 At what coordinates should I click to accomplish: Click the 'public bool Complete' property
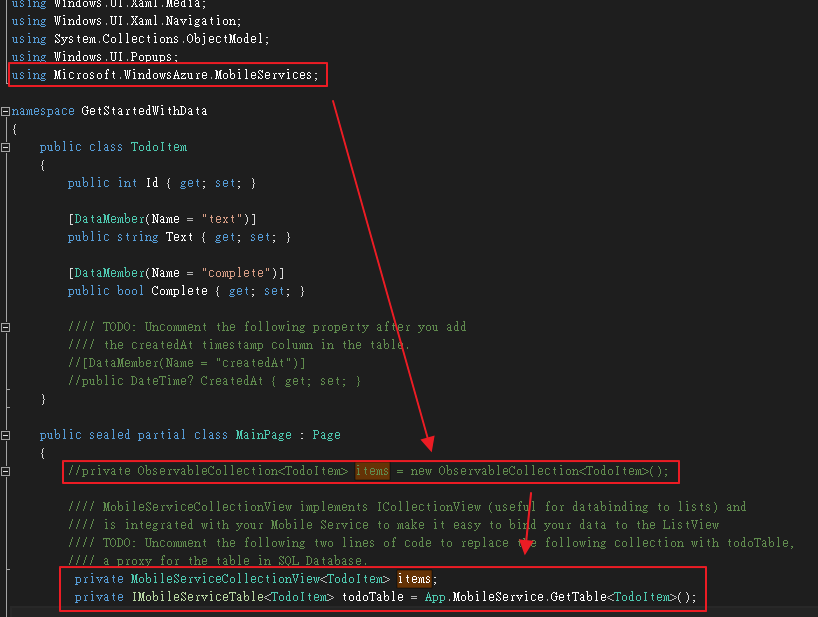186,291
